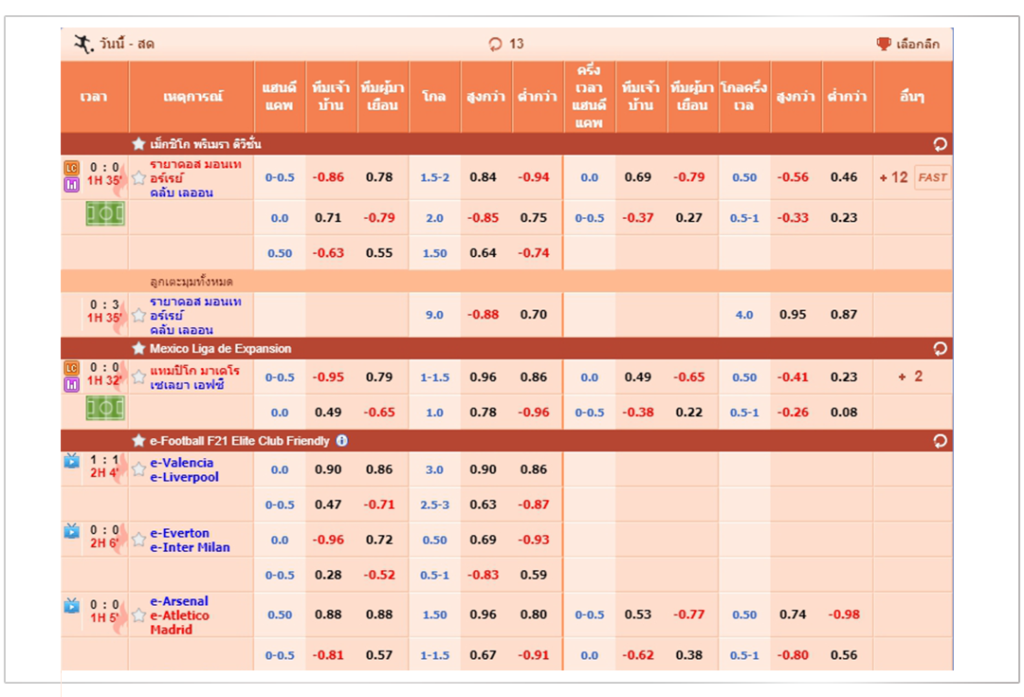Open the แทมปิโก มาเดโร team link
1024x697 pixels.
pos(195,370)
